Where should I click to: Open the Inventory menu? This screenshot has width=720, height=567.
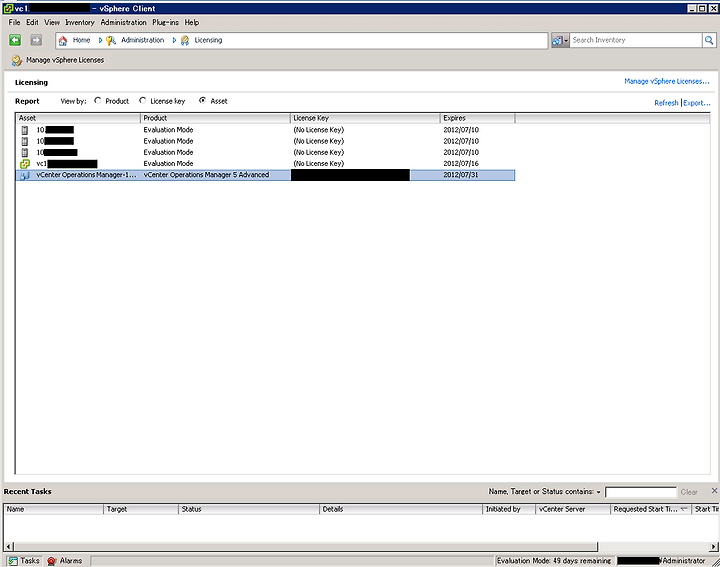pos(79,22)
